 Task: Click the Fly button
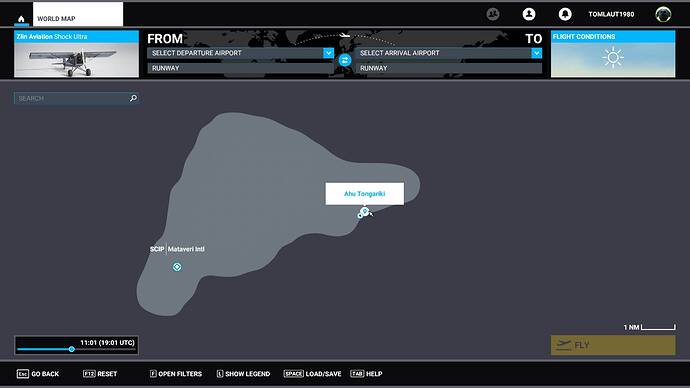click(x=613, y=345)
